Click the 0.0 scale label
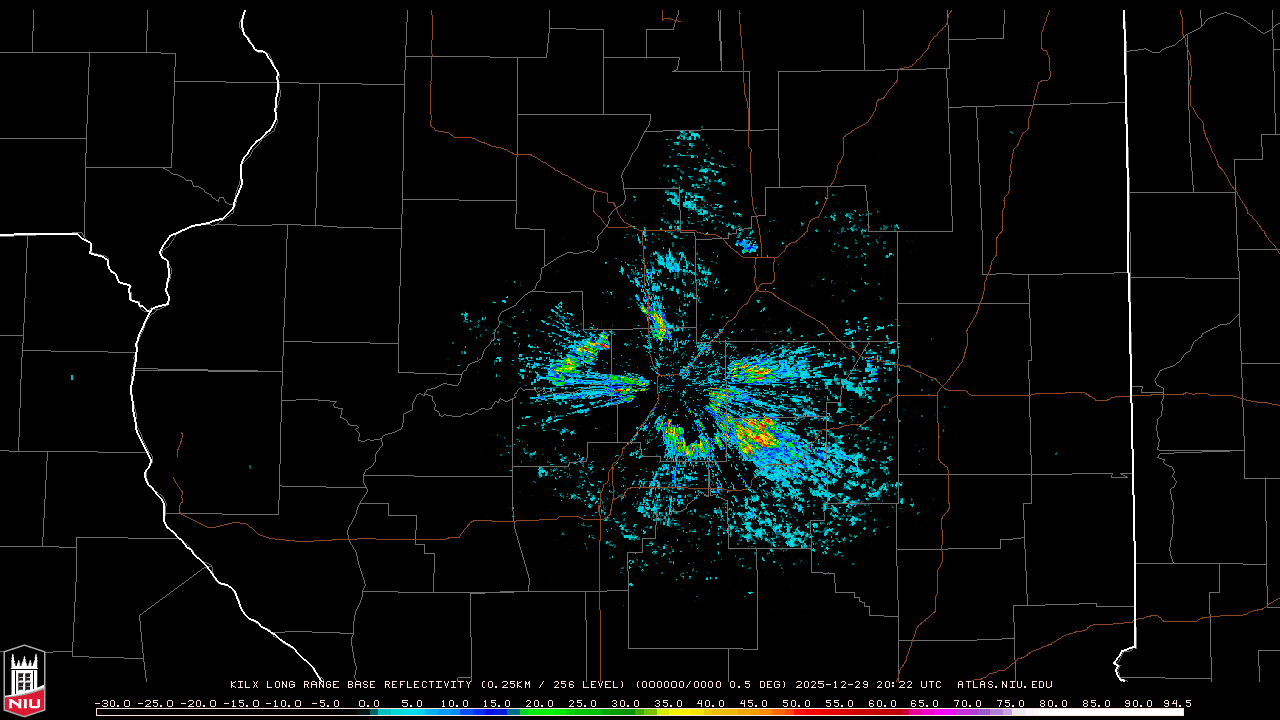 pyautogui.click(x=369, y=703)
